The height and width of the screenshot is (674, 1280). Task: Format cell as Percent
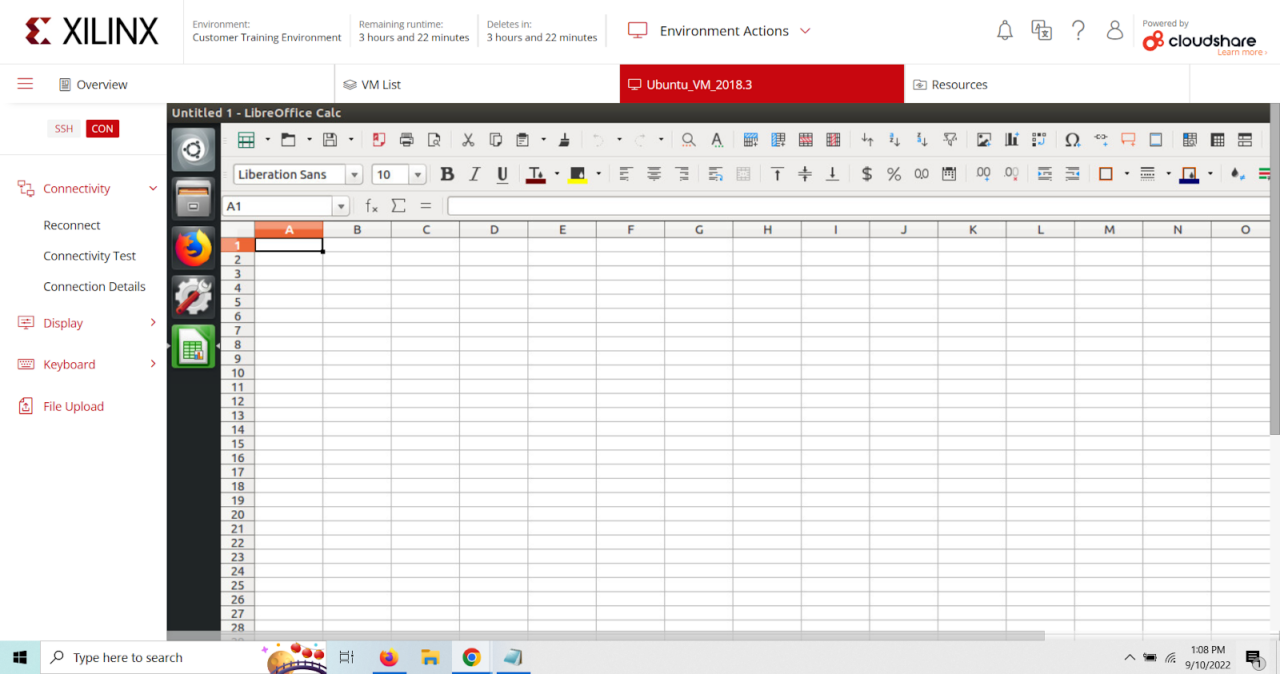point(894,174)
